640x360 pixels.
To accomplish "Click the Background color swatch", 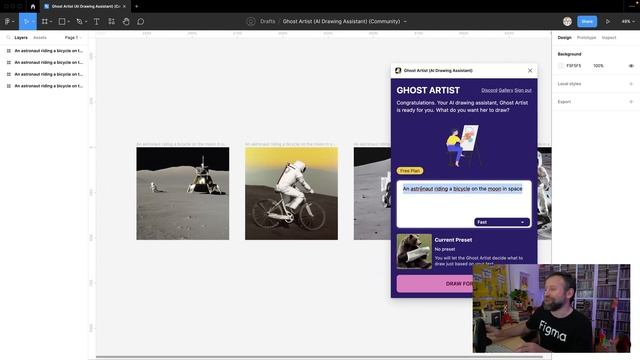I will click(x=561, y=66).
